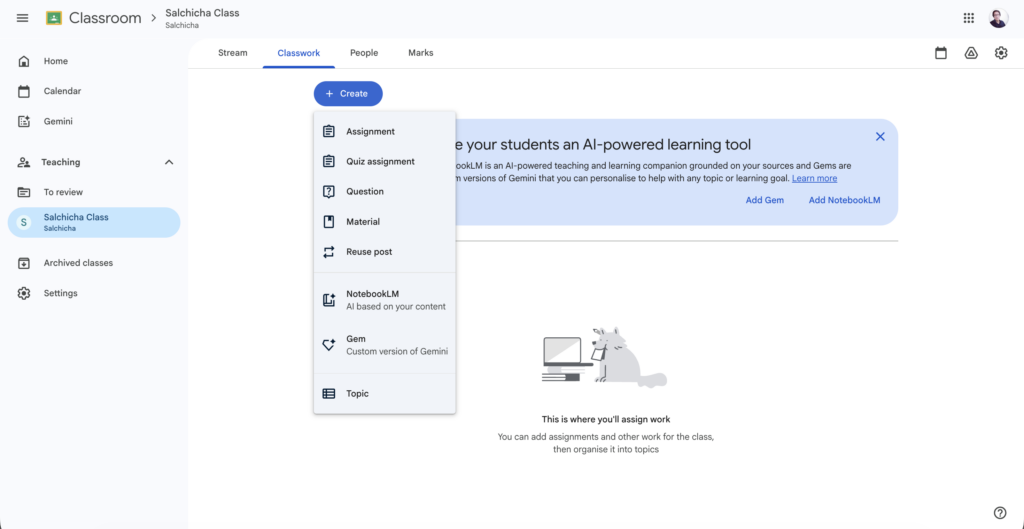
Task: Click 'This is where you'll assign work' text
Action: 605,419
